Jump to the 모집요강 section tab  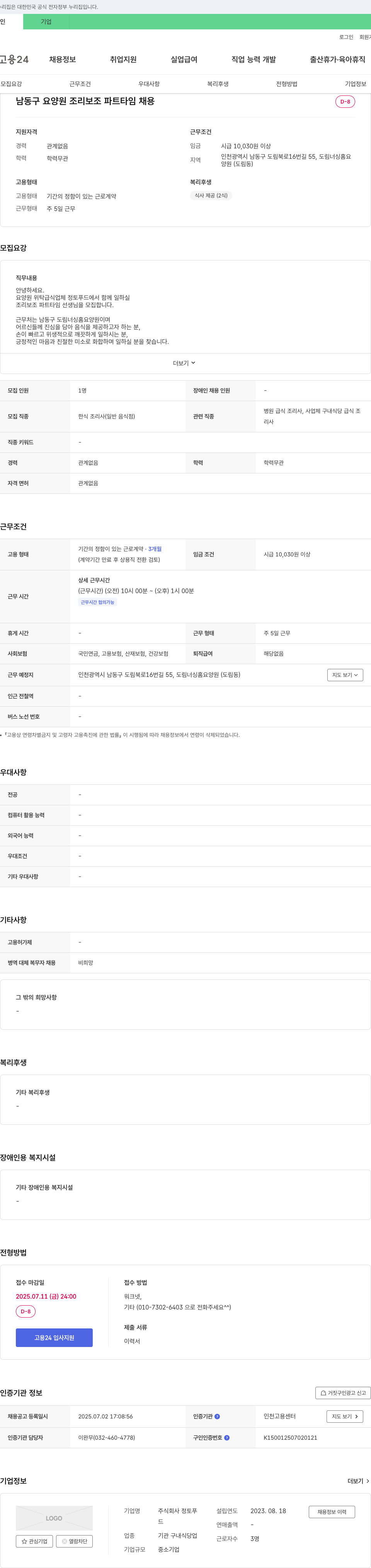[x=11, y=84]
